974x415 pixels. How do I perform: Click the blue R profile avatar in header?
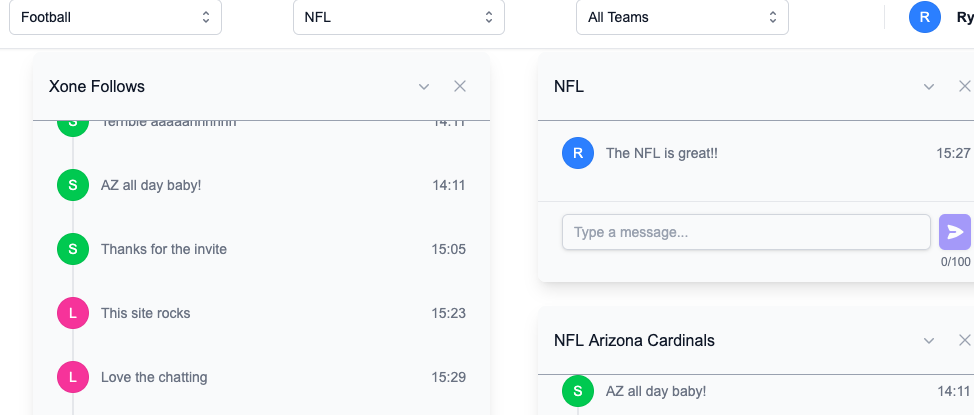924,17
